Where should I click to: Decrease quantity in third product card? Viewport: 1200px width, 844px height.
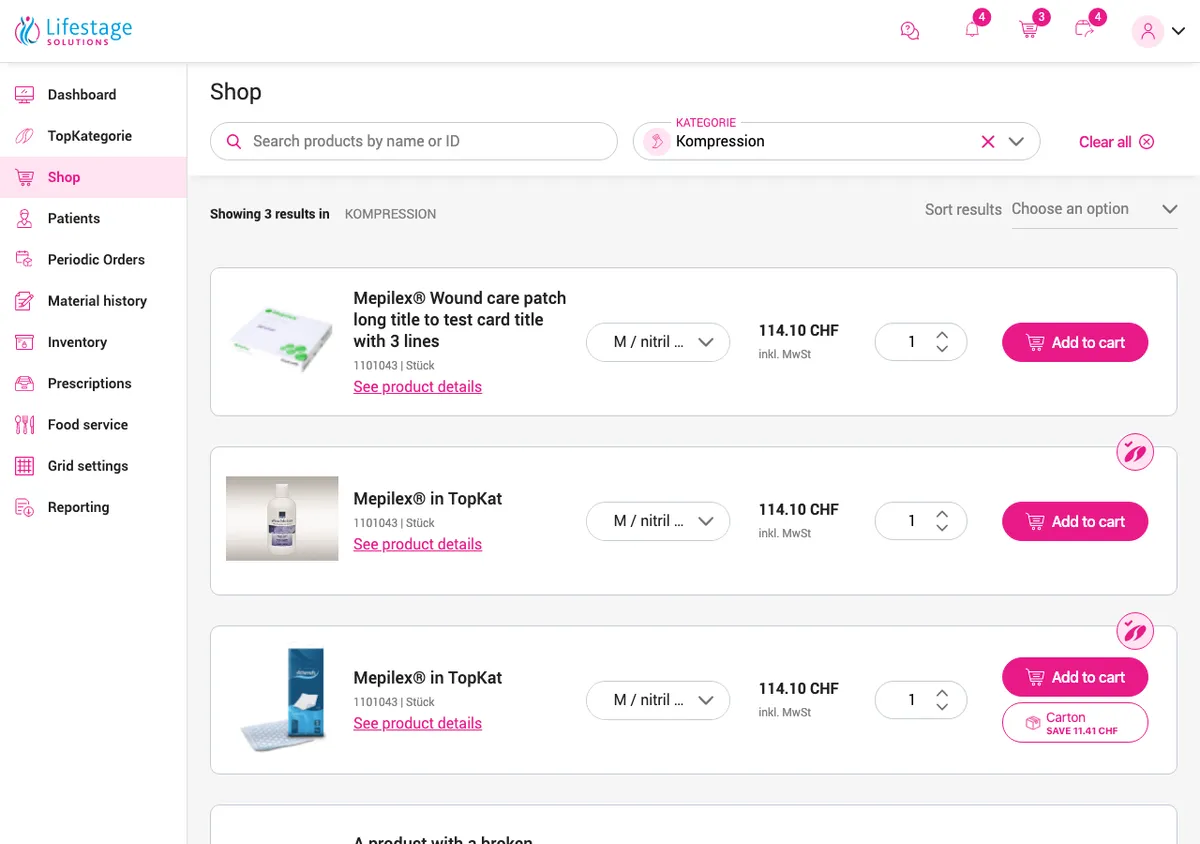pos(942,707)
